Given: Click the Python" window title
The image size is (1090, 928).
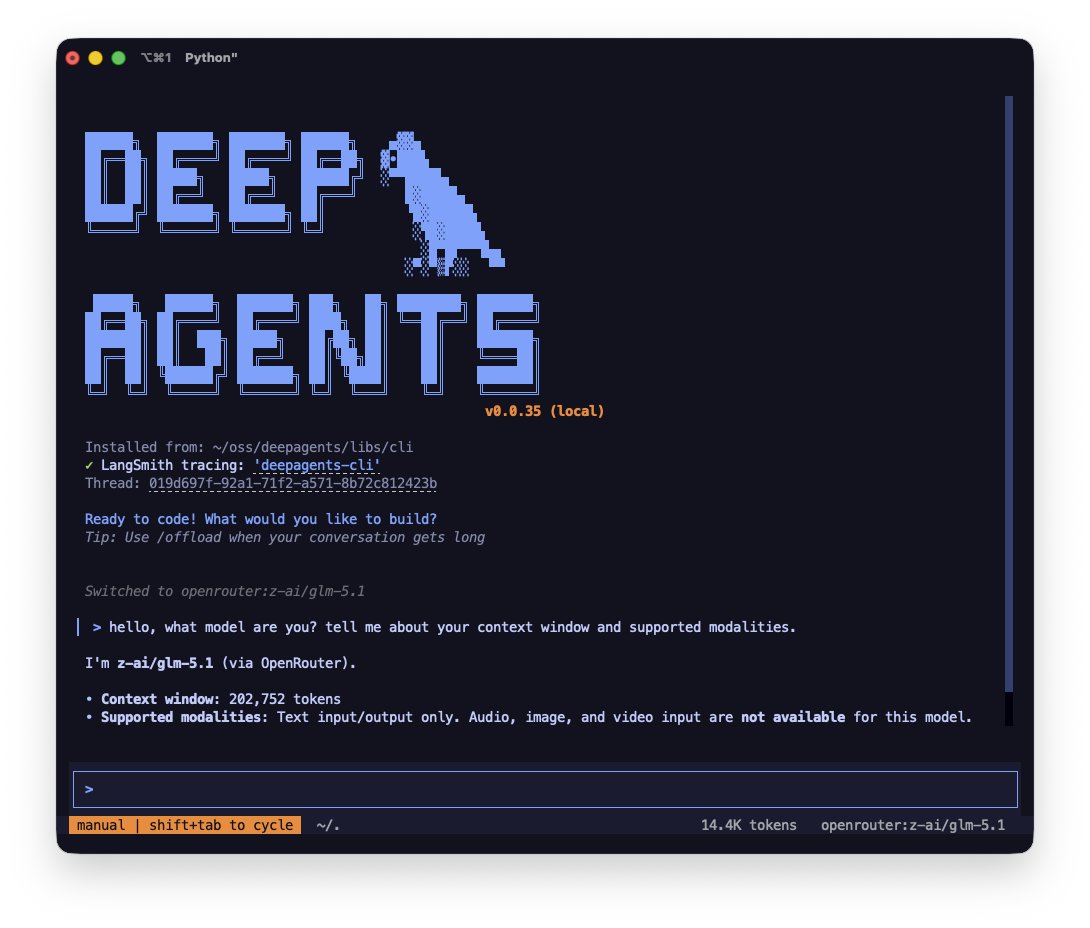Looking at the screenshot, I should point(211,58).
